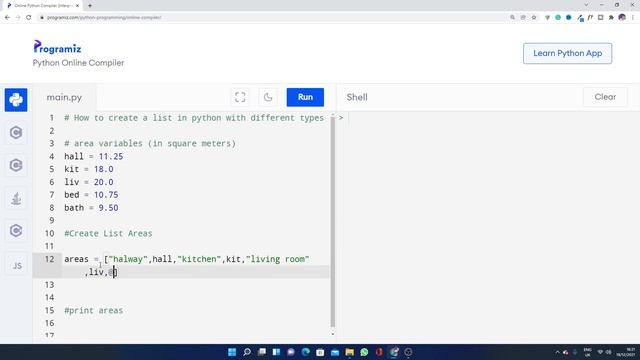The width and height of the screenshot is (640, 360).
Task: Click the Programiz logo
Action: tap(57, 47)
